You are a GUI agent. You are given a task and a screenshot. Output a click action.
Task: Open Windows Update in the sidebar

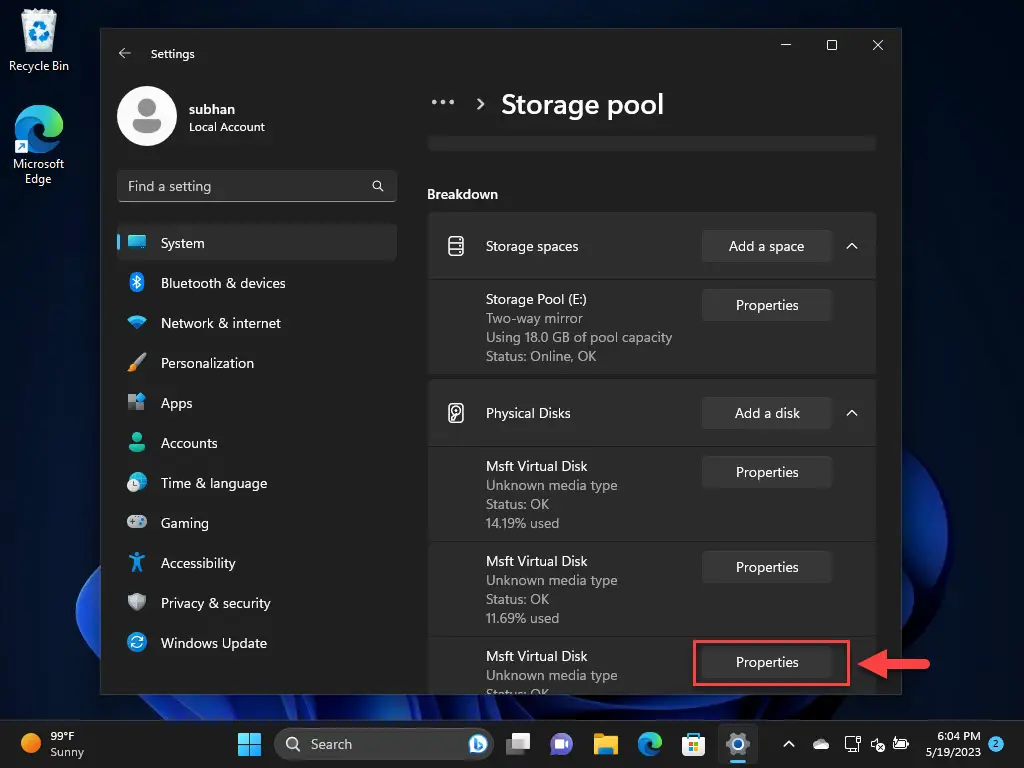(x=213, y=643)
